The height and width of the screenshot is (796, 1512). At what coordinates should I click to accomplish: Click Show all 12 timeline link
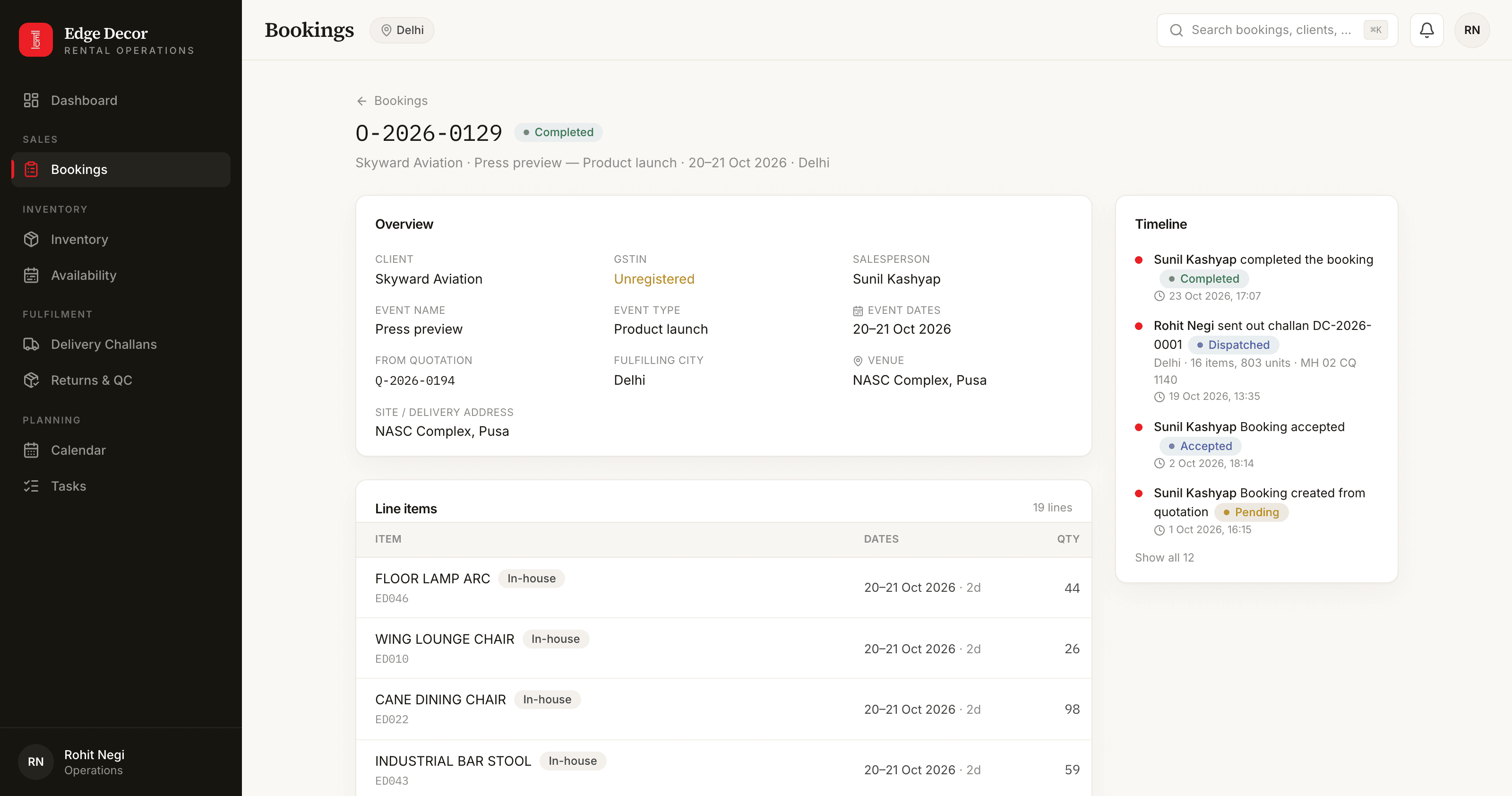coord(1165,558)
